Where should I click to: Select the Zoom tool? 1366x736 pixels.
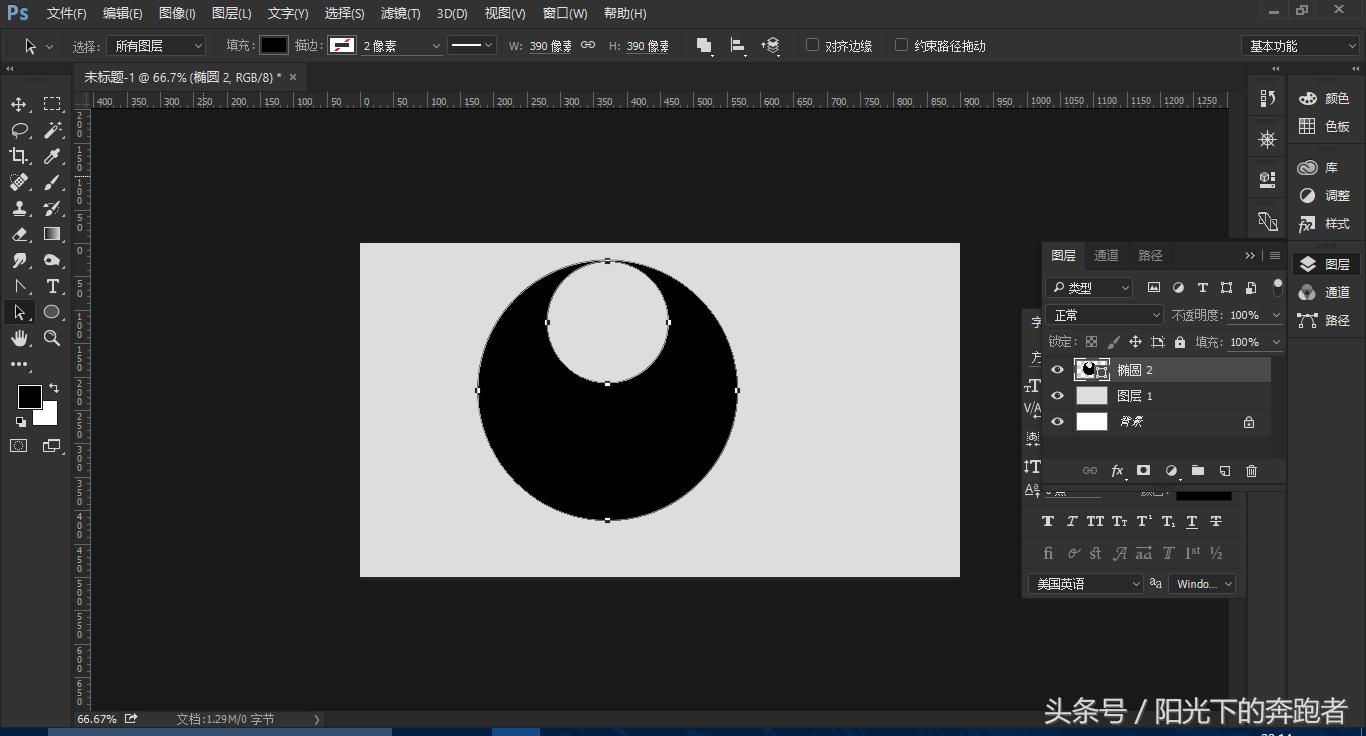[x=52, y=339]
